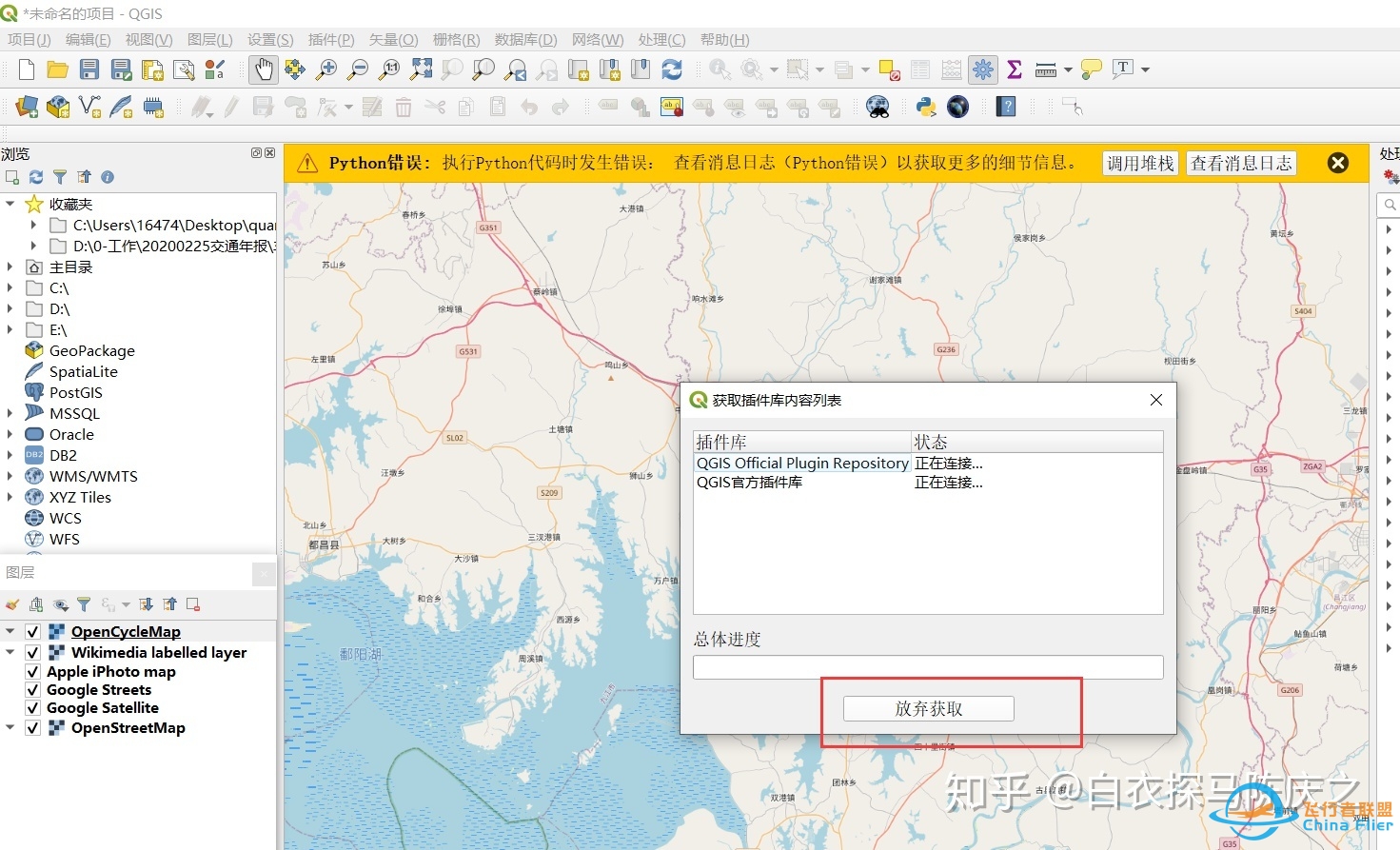The height and width of the screenshot is (850, 1400).
Task: Open the Help book icon
Action: (1006, 107)
